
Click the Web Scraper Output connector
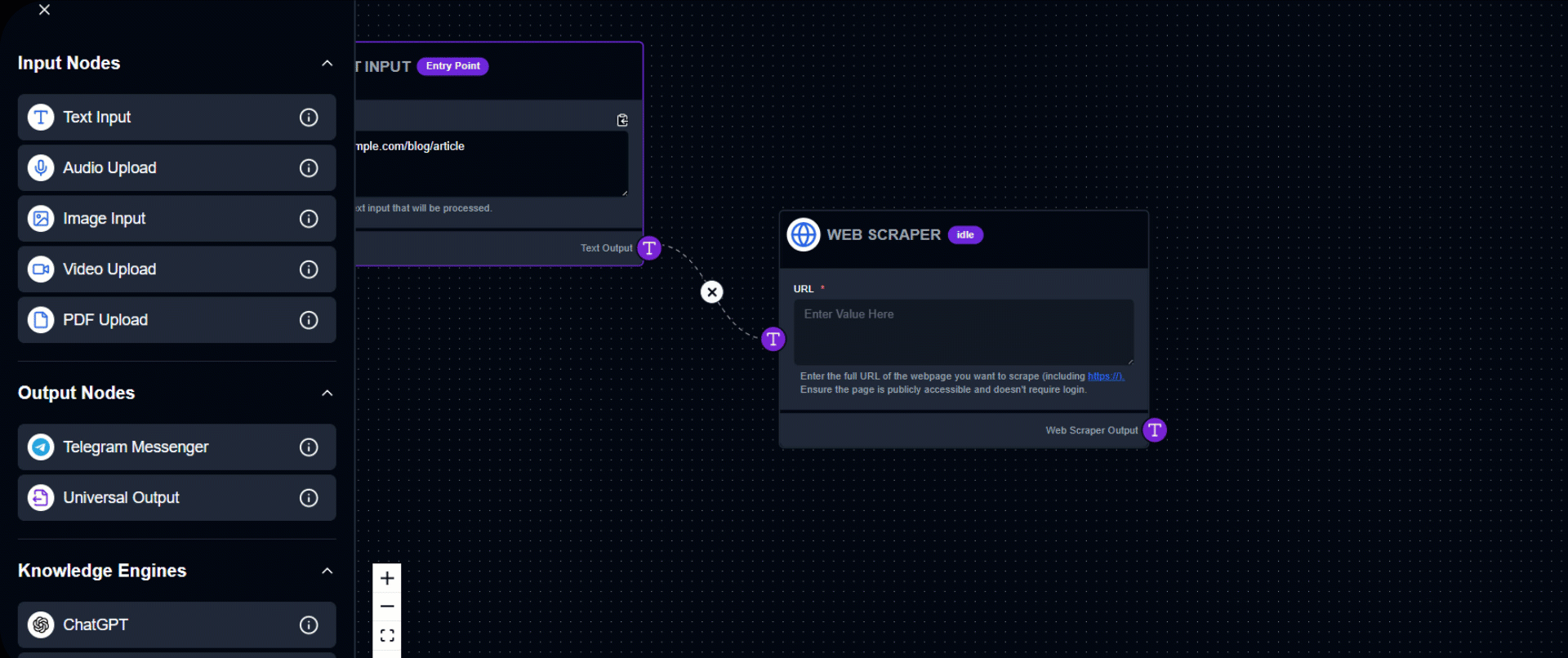(x=1155, y=430)
